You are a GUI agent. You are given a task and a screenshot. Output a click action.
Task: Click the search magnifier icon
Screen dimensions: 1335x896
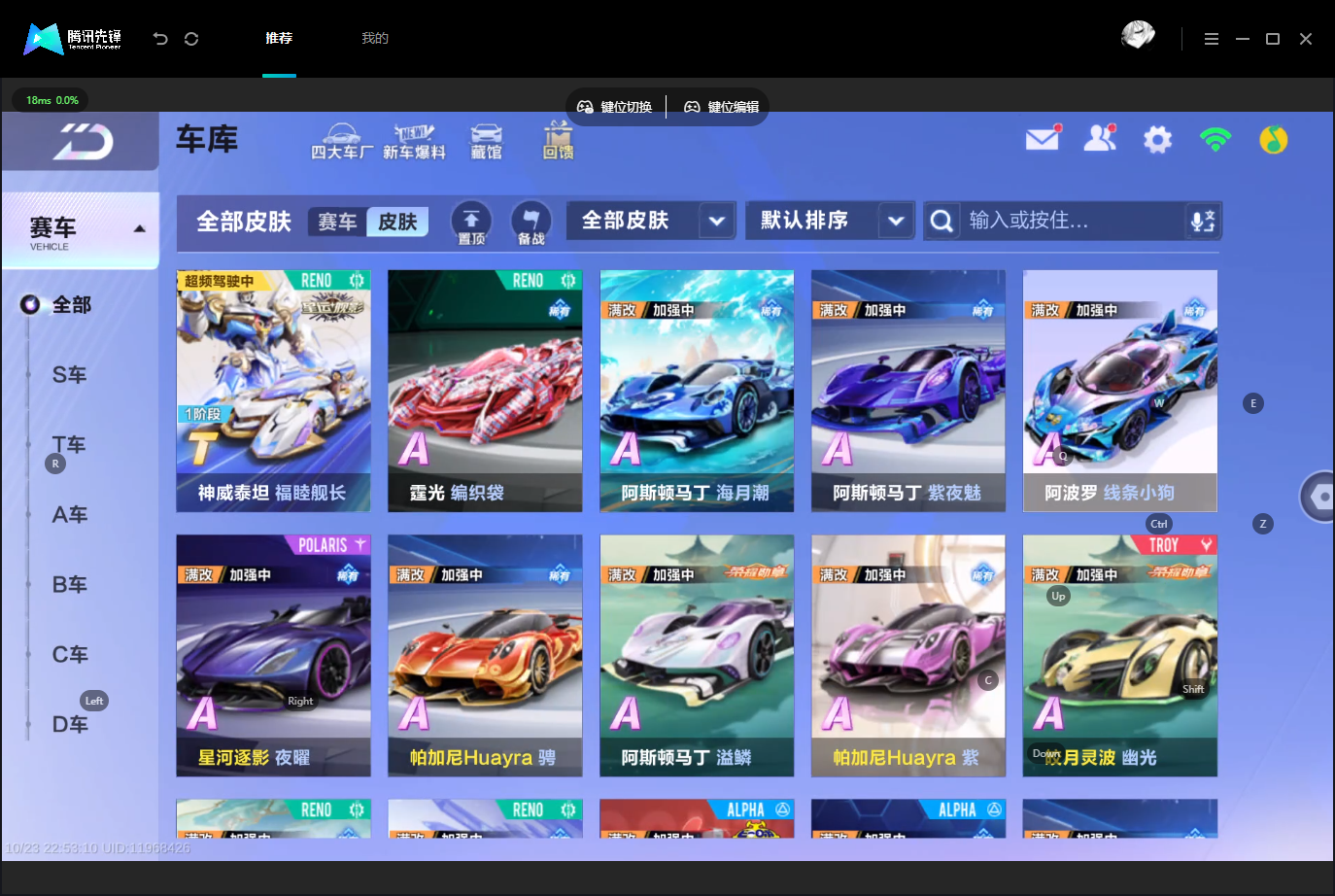[941, 221]
